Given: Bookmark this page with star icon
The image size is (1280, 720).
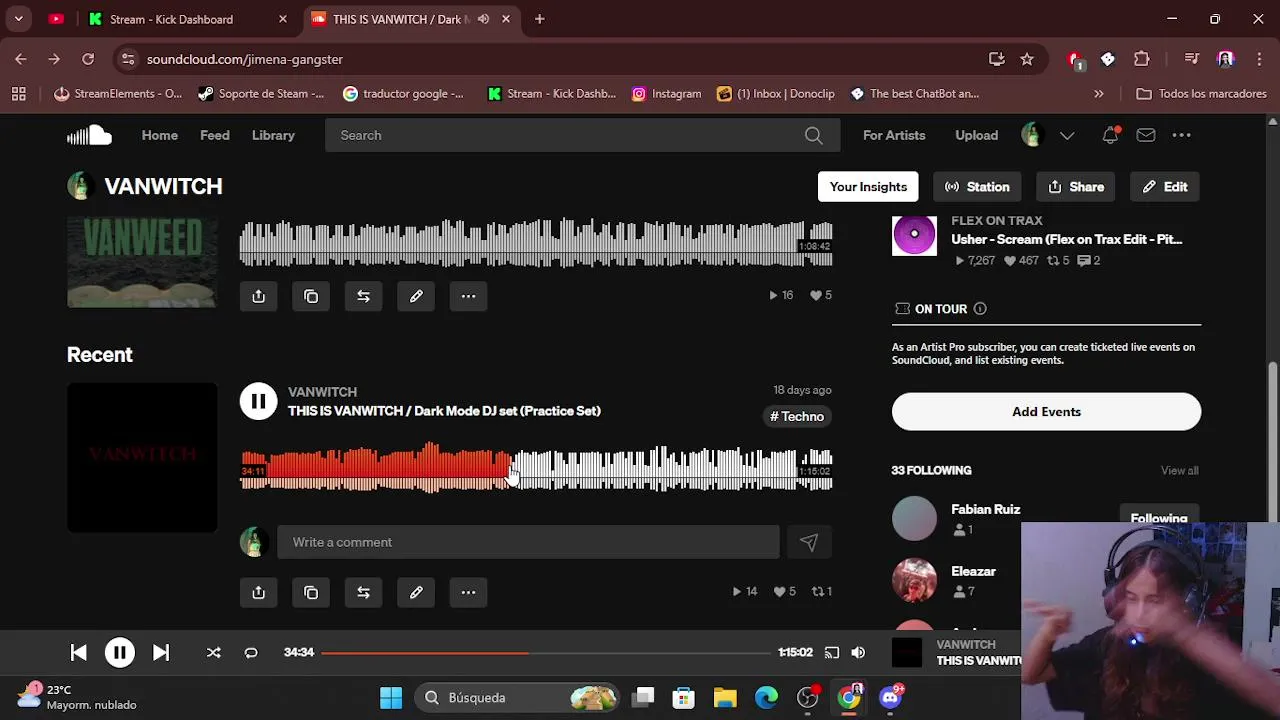Looking at the screenshot, I should pos(1027,59).
